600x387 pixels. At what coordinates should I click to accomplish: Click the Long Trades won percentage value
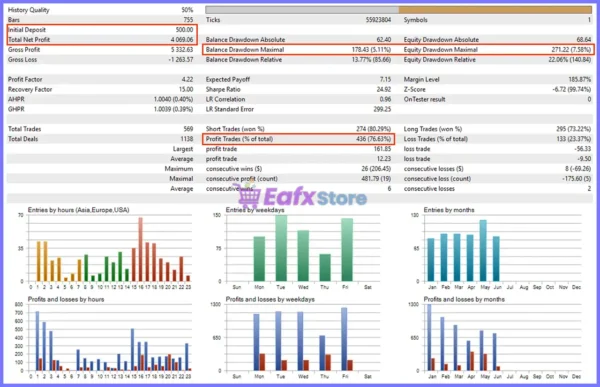coord(573,129)
